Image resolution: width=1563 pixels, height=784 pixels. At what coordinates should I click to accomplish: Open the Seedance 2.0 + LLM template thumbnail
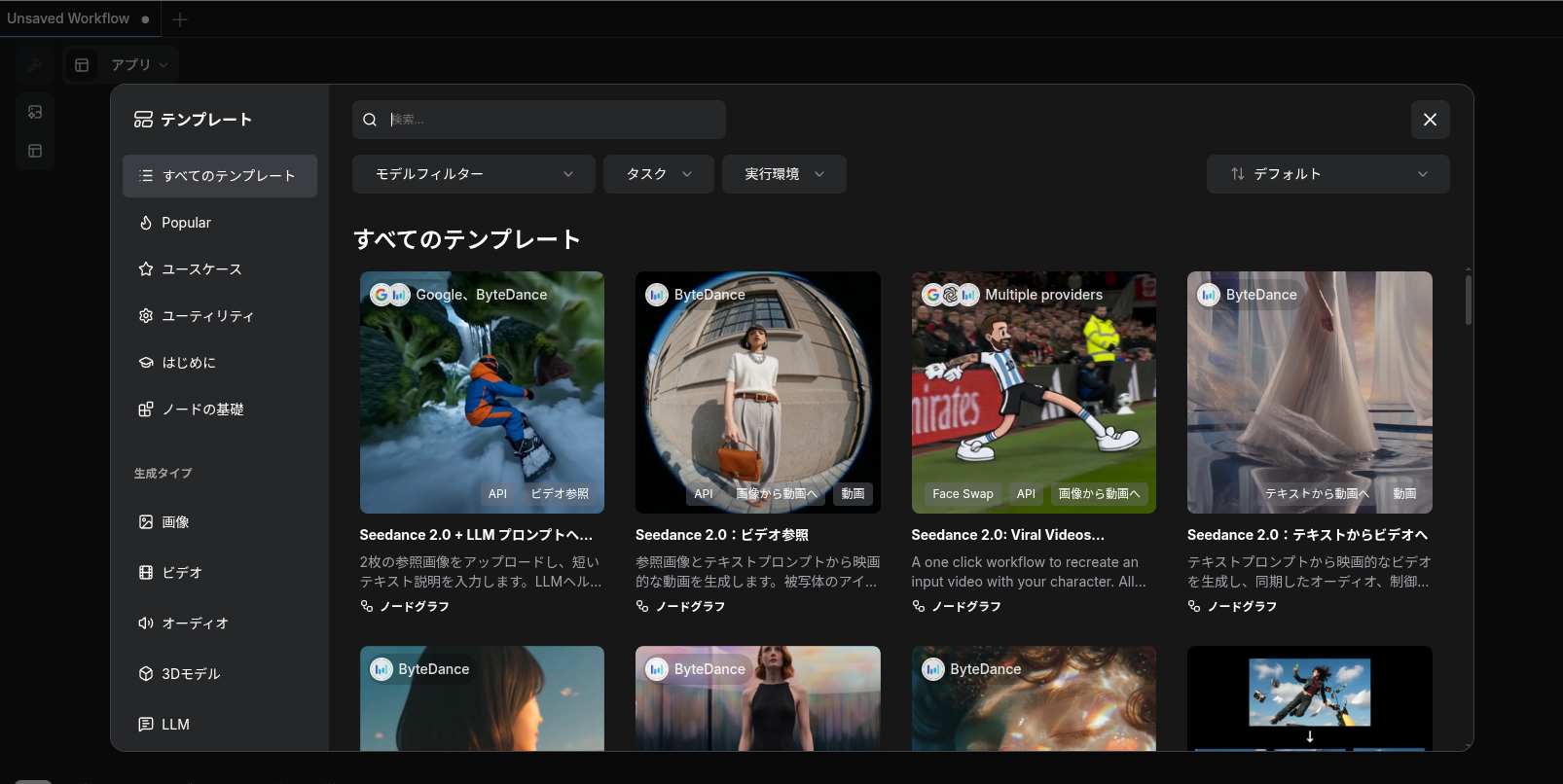(482, 392)
